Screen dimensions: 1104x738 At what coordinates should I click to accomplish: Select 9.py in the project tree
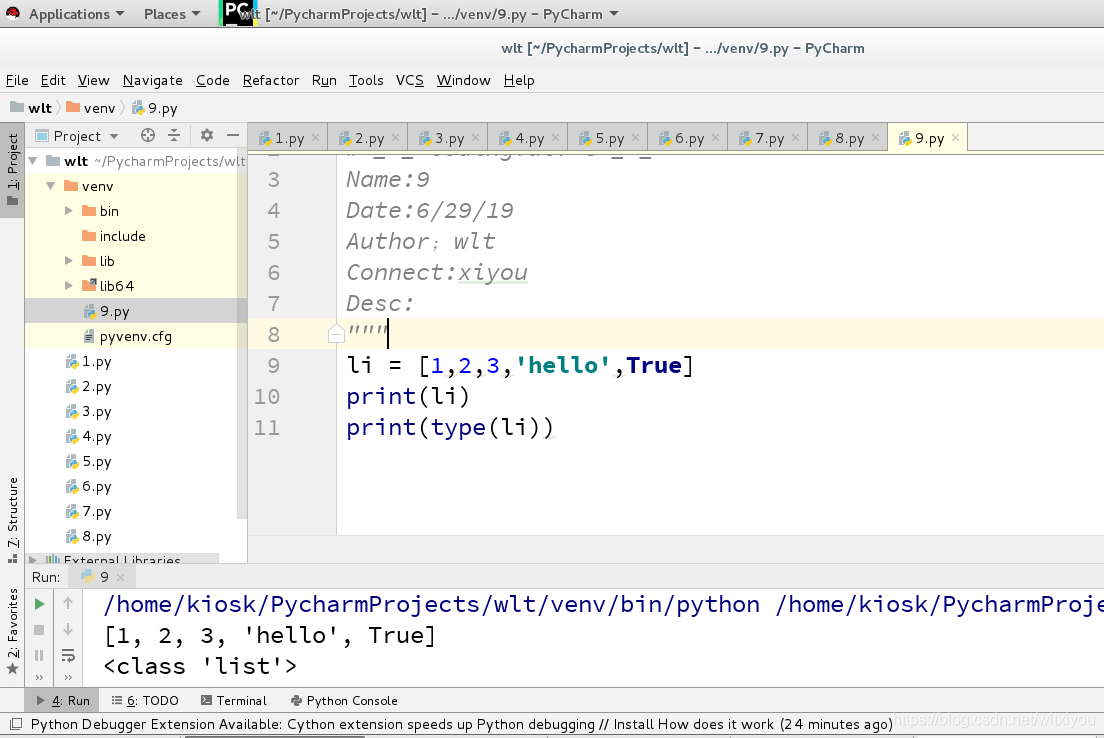click(x=136, y=311)
